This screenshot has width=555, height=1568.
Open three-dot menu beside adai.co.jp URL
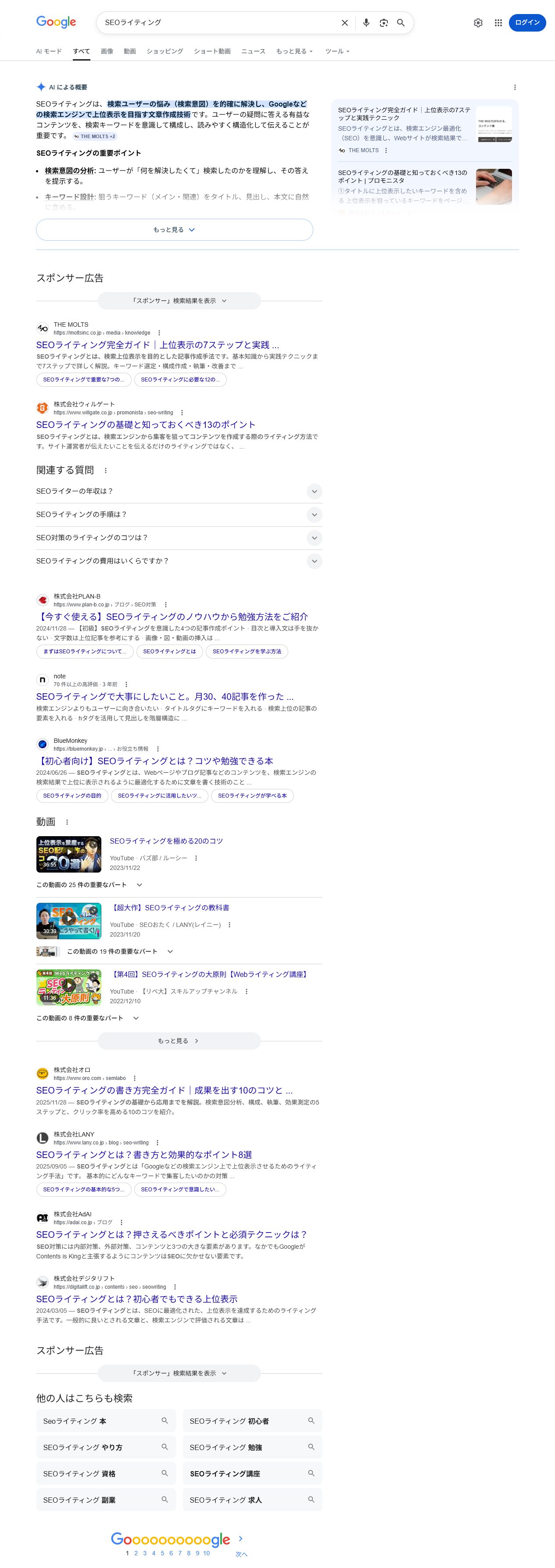121,1223
